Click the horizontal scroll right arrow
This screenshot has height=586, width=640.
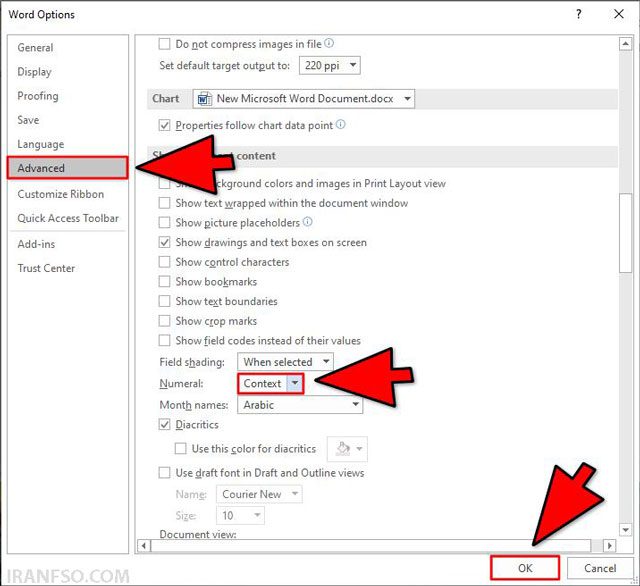coord(609,546)
